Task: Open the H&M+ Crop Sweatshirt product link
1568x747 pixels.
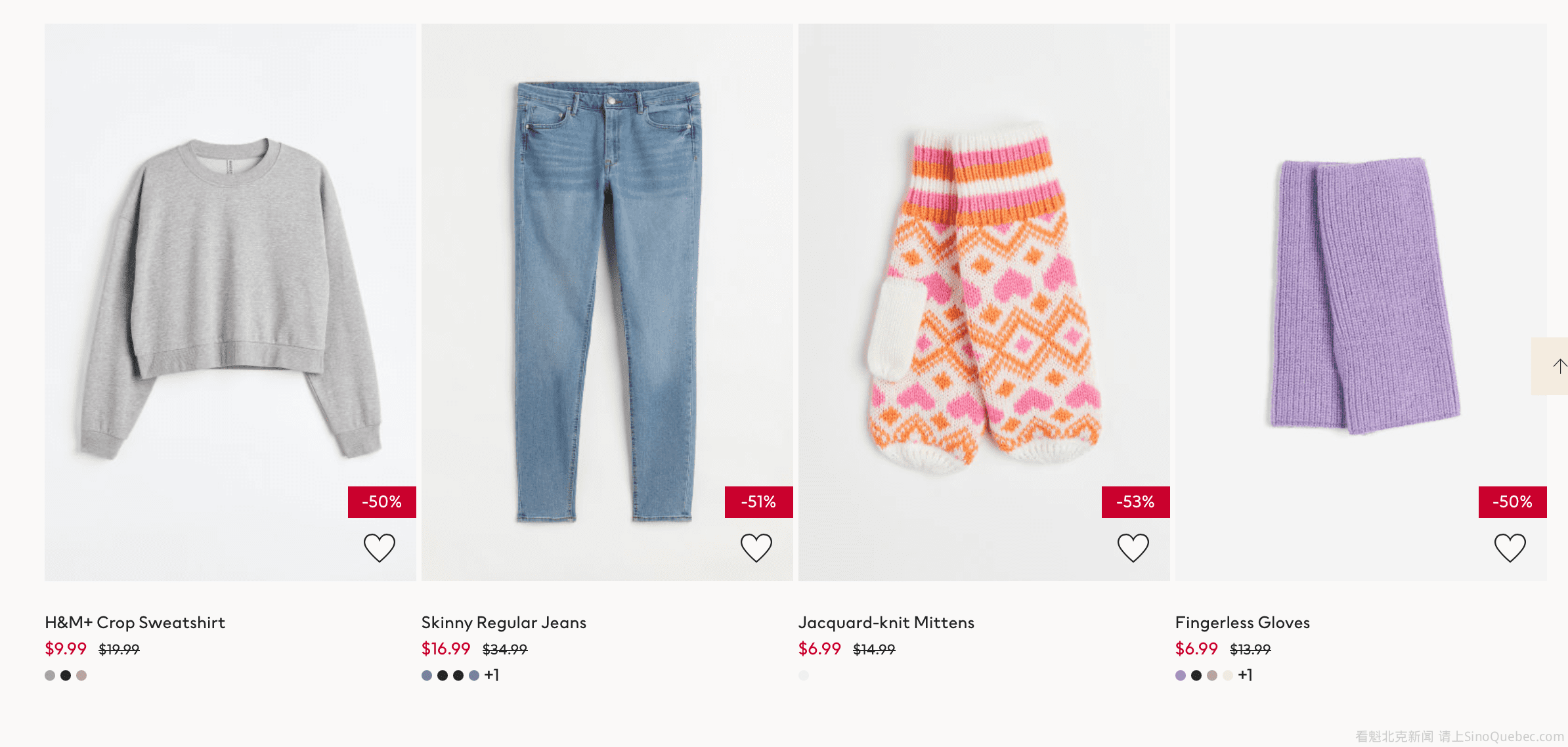Action: coord(135,622)
